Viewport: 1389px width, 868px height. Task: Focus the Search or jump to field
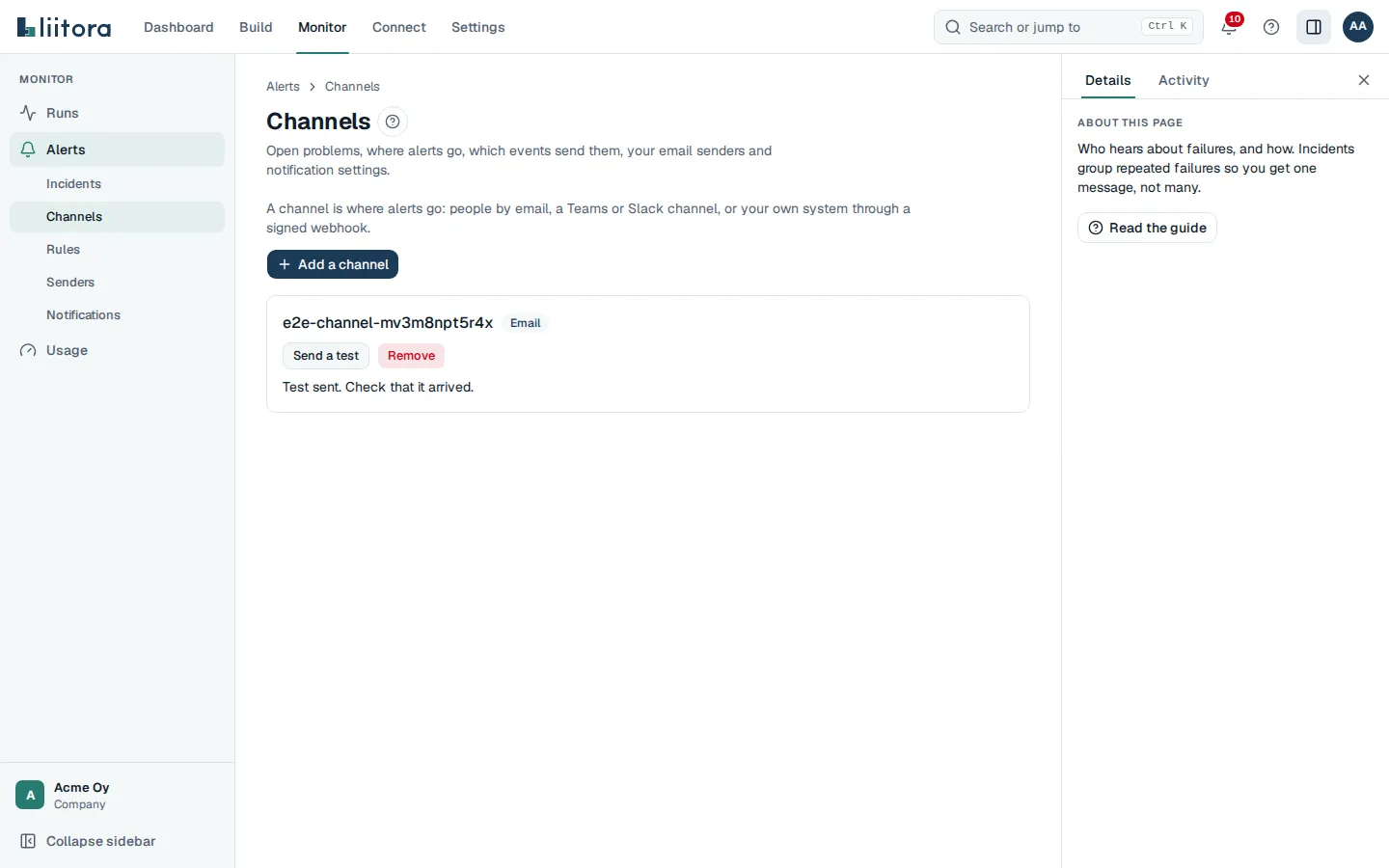tap(1069, 27)
